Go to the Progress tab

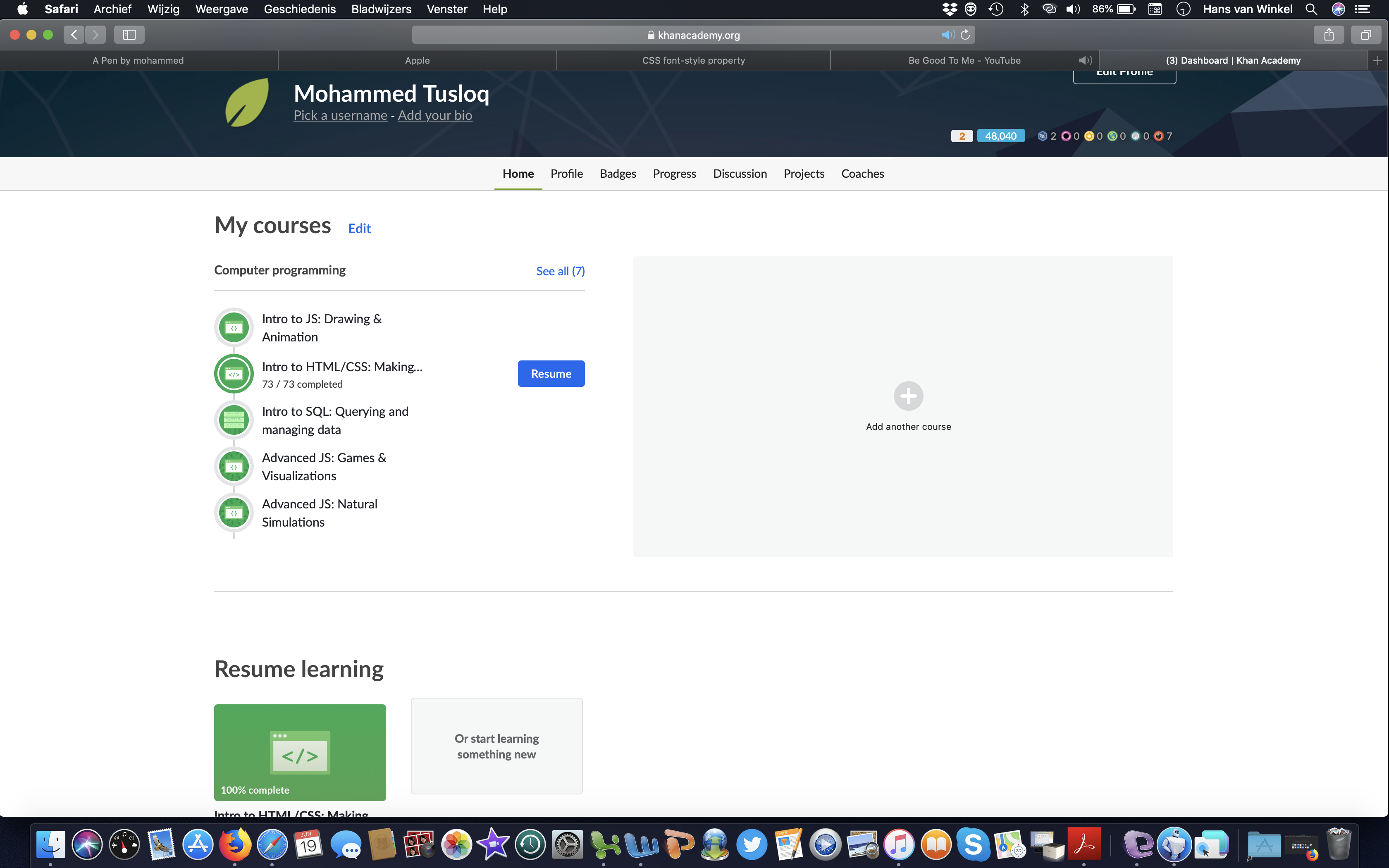tap(674, 173)
